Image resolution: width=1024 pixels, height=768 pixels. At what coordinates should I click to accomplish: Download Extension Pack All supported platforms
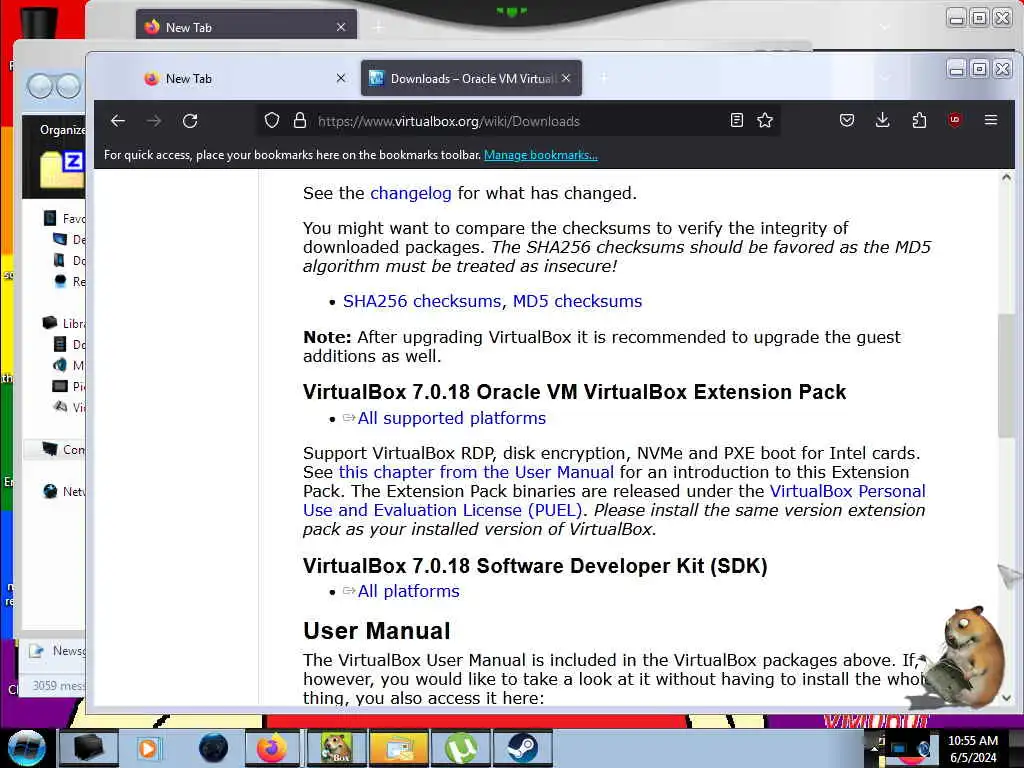(451, 418)
